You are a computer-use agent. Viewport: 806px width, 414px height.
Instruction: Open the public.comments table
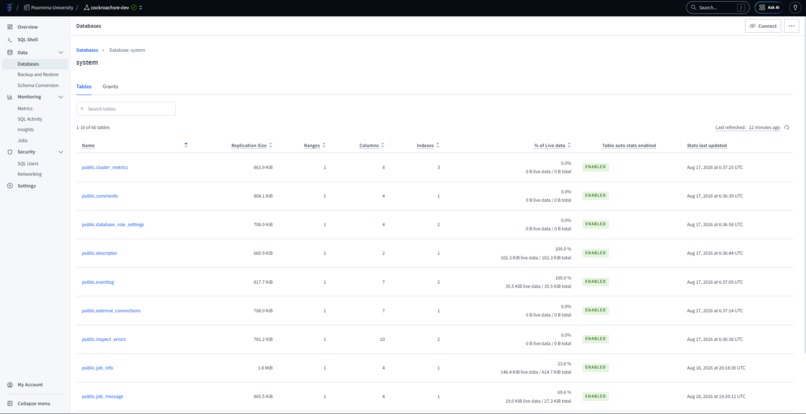coord(100,196)
